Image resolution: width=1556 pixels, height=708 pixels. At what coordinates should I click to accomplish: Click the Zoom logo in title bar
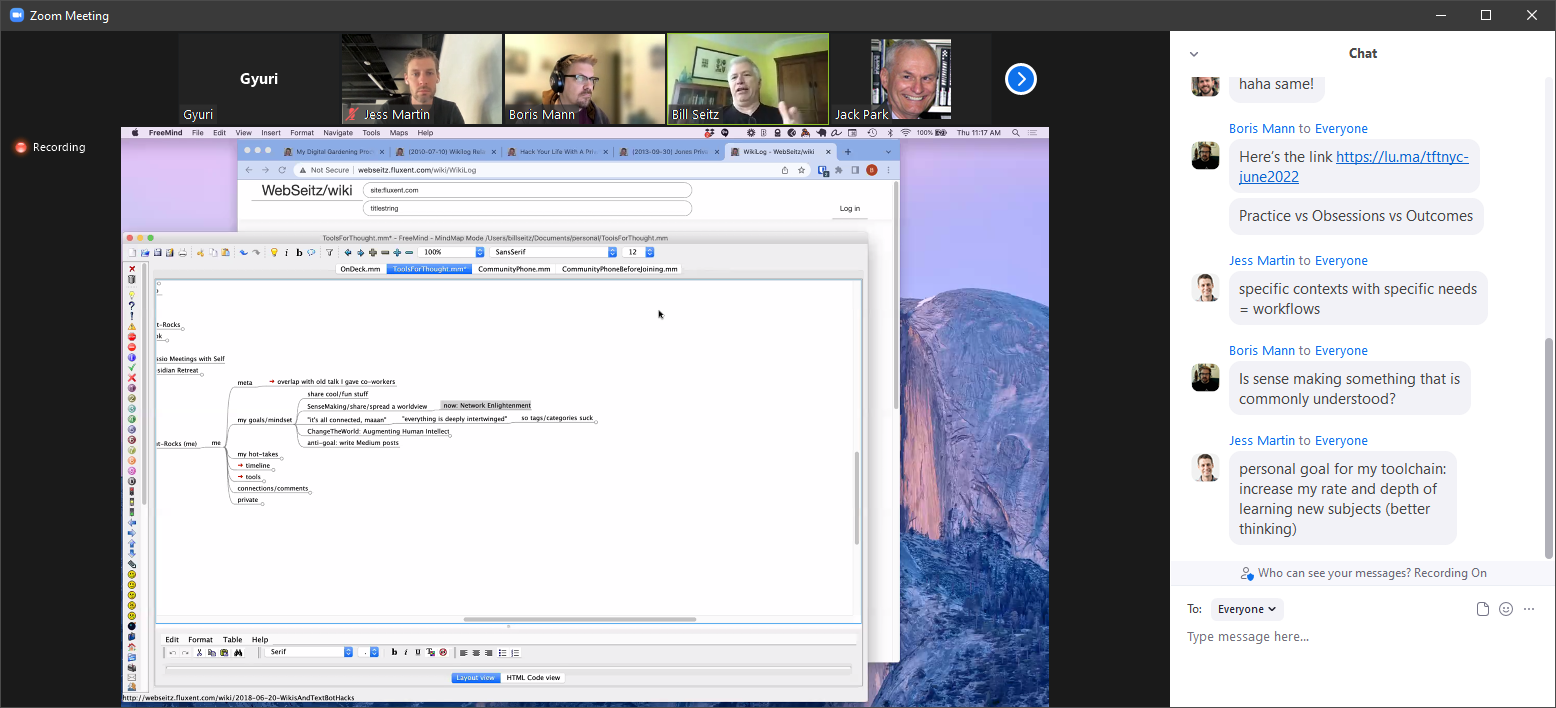(x=16, y=15)
